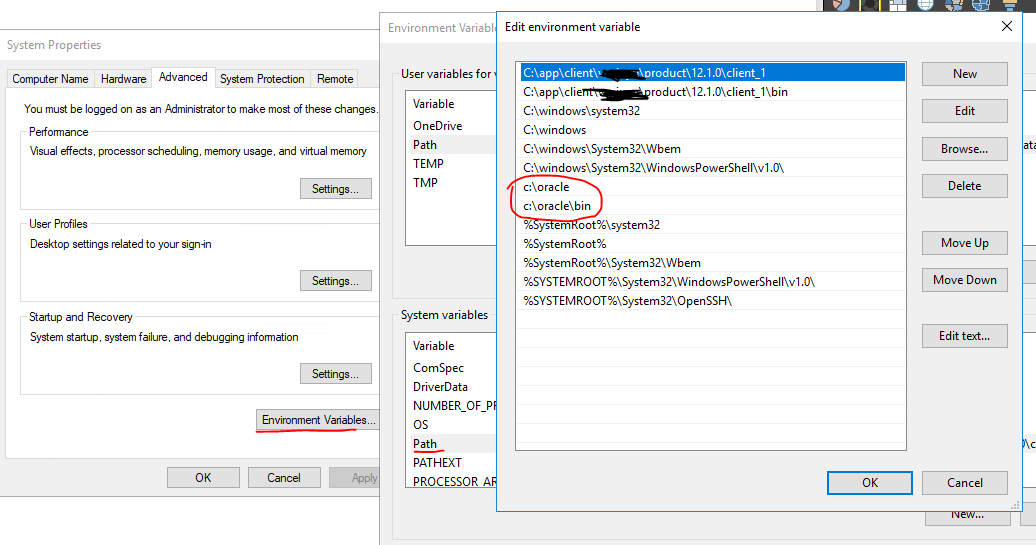
Task: Click the Move Down button
Action: (965, 280)
